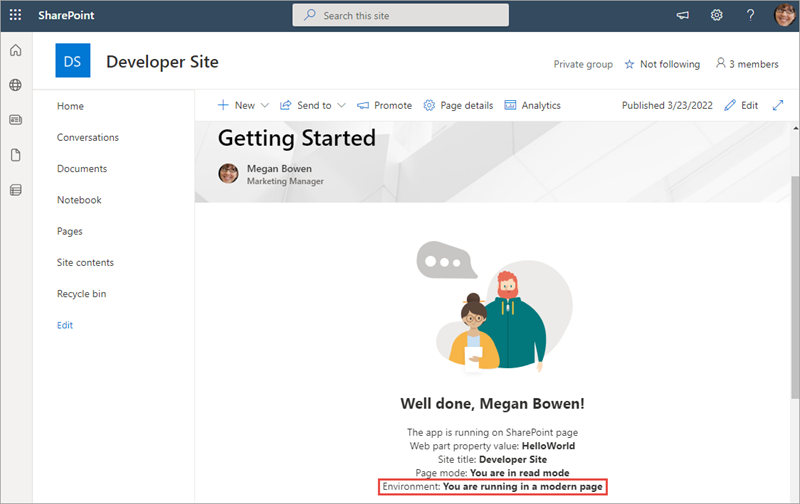Expand page to full-screen with arrows icon
The width and height of the screenshot is (800, 504).
778,105
